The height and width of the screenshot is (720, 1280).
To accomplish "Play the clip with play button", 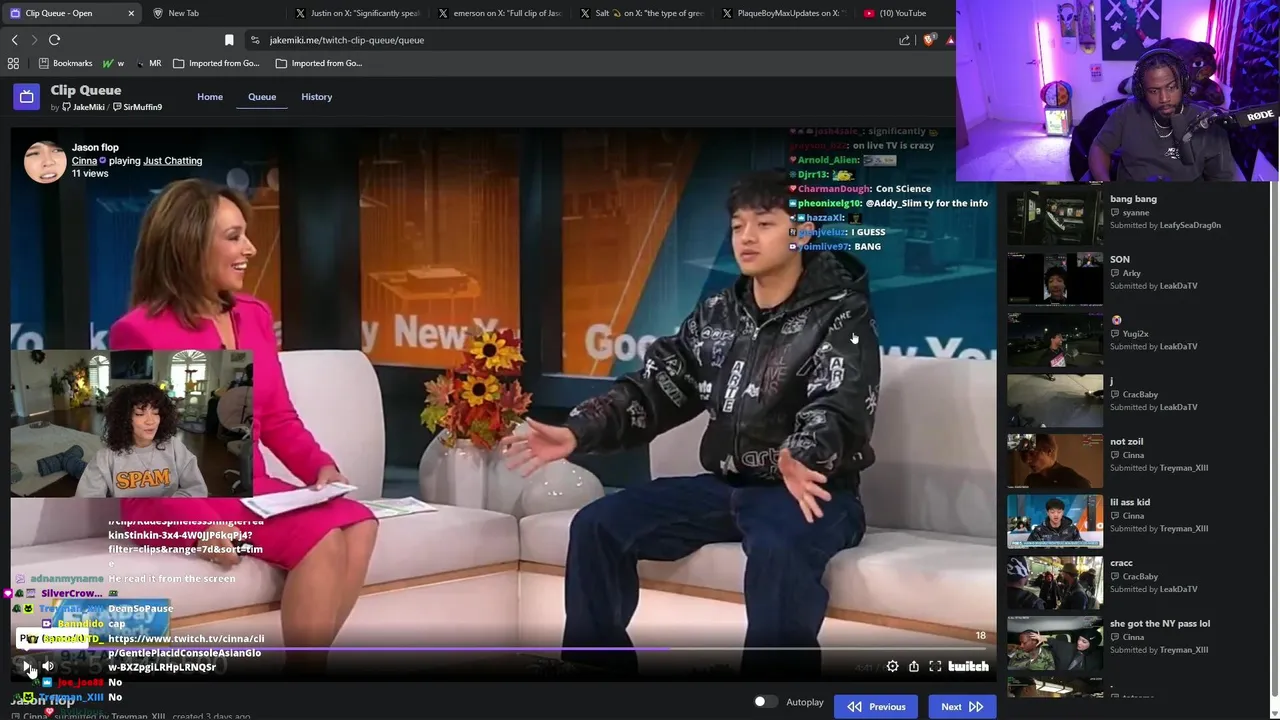I will [27, 666].
